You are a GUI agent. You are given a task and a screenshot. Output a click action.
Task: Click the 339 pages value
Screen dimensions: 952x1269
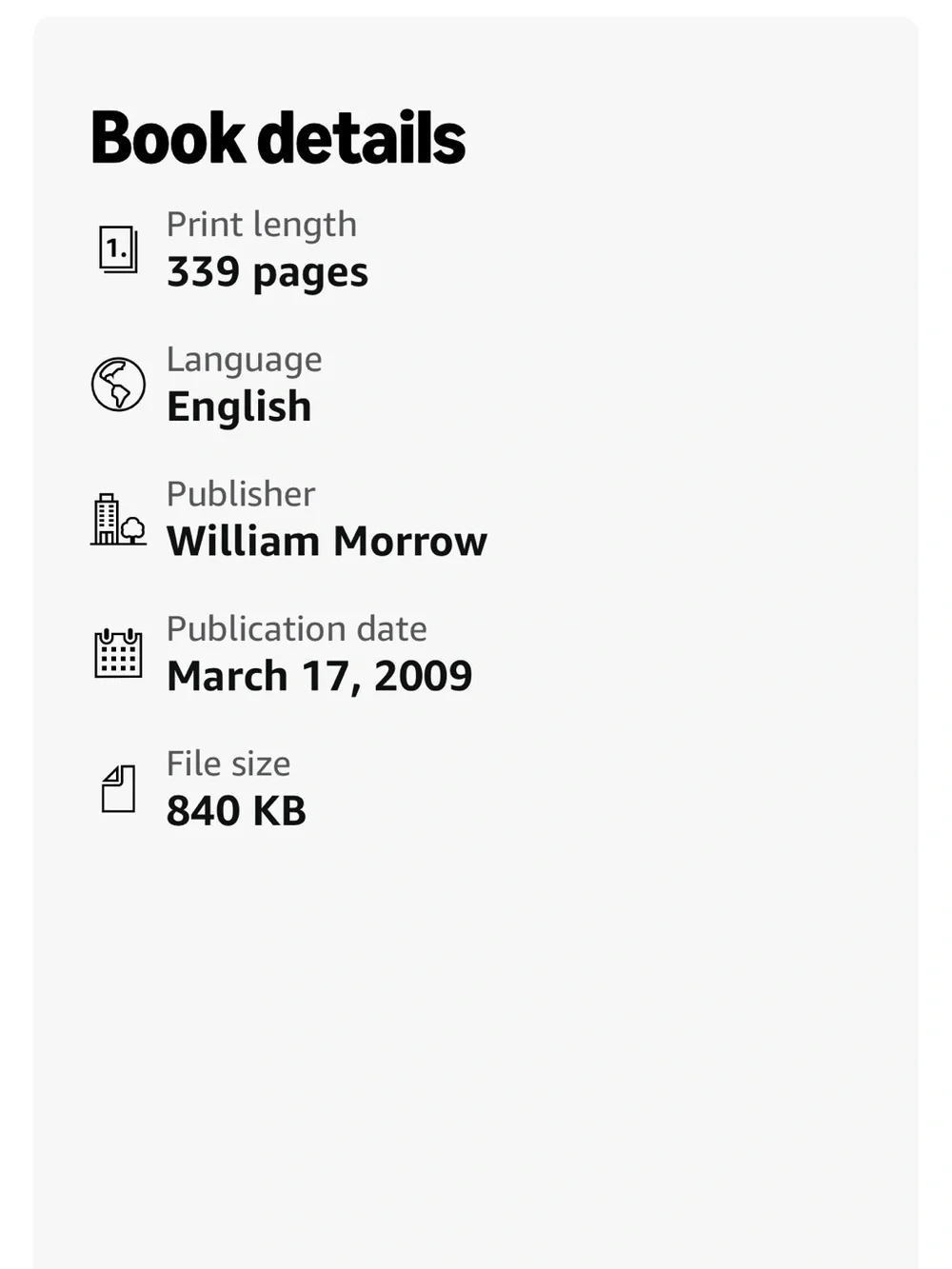267,272
